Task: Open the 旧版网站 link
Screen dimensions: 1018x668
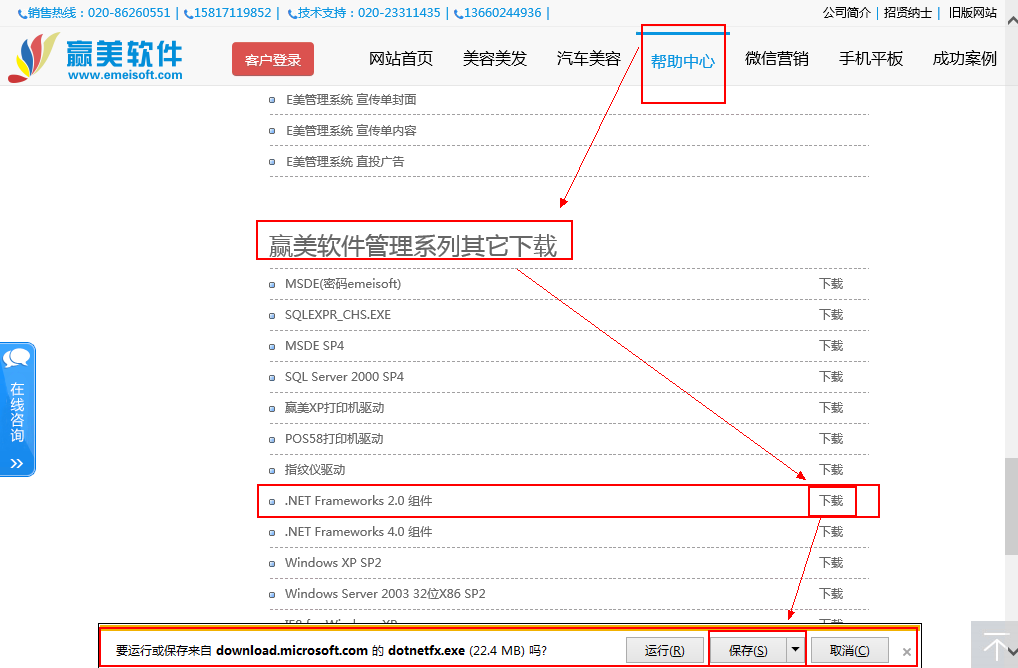Action: point(972,13)
